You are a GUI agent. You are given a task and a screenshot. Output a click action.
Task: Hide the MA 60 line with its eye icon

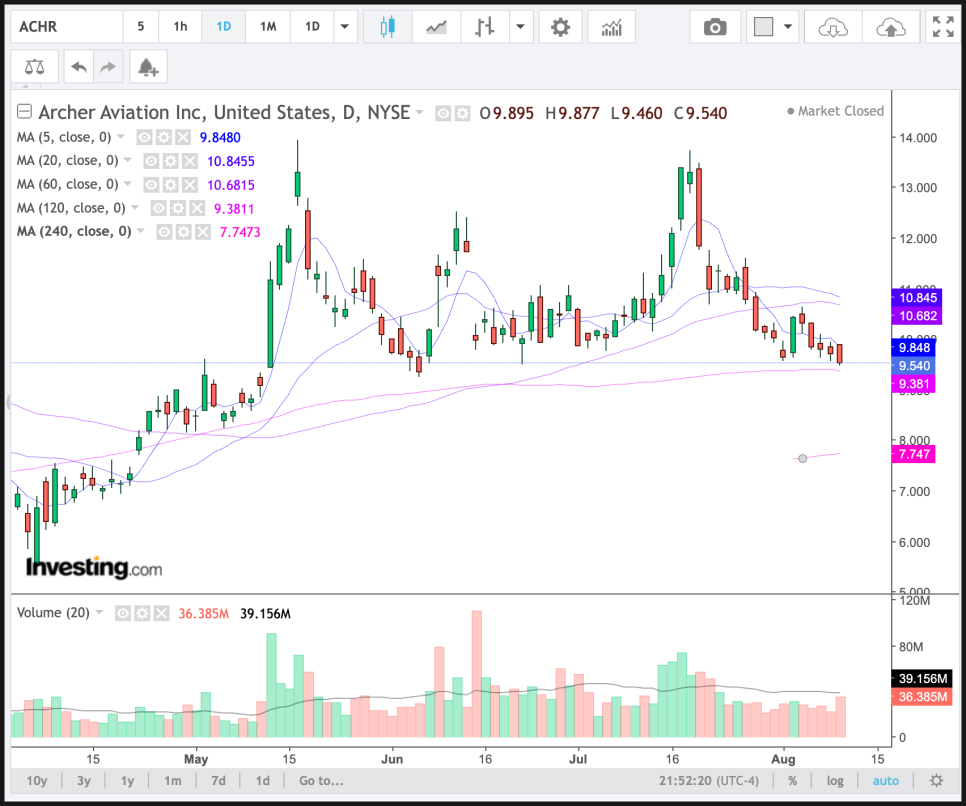(x=152, y=184)
